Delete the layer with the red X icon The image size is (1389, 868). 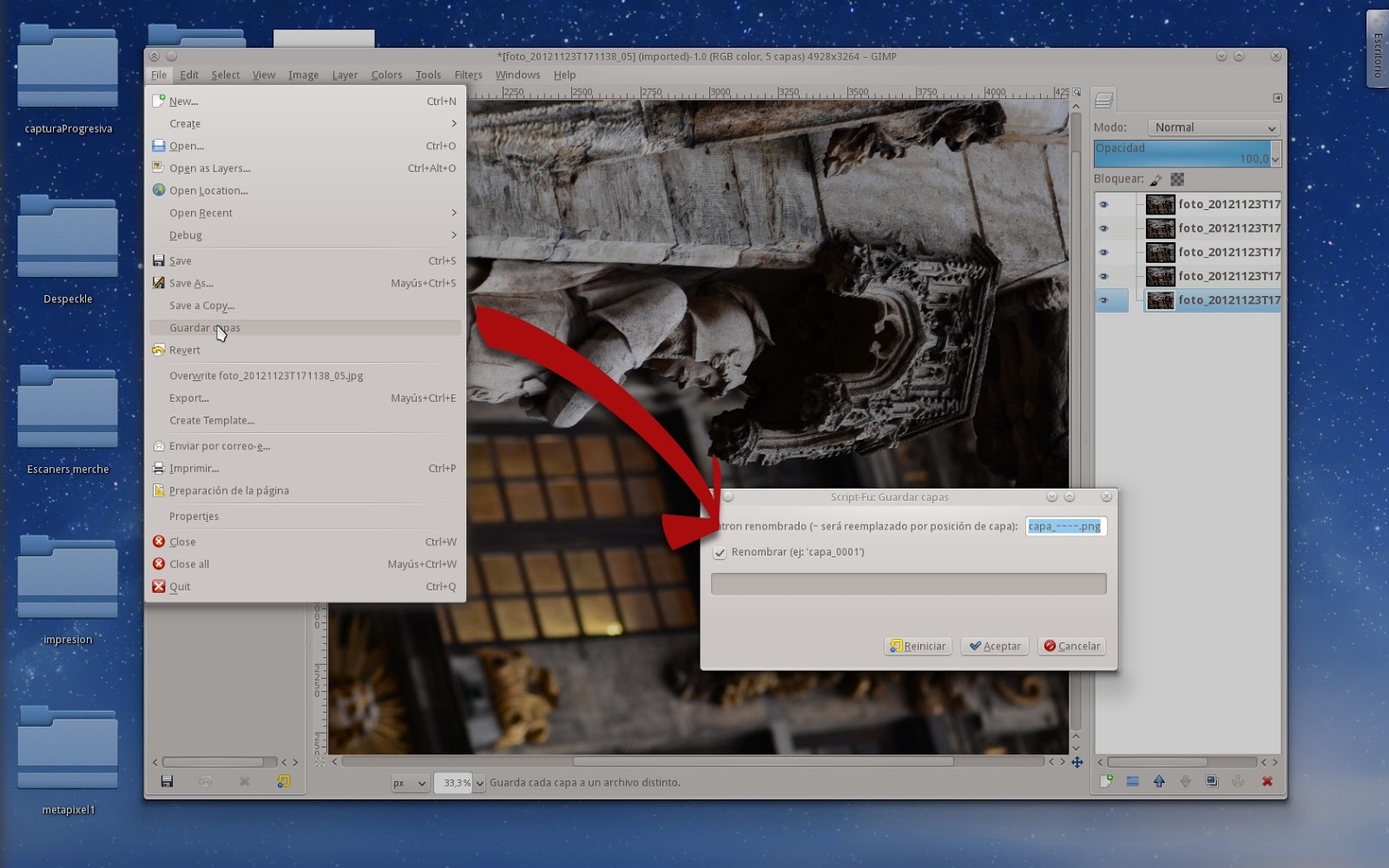pyautogui.click(x=1267, y=781)
